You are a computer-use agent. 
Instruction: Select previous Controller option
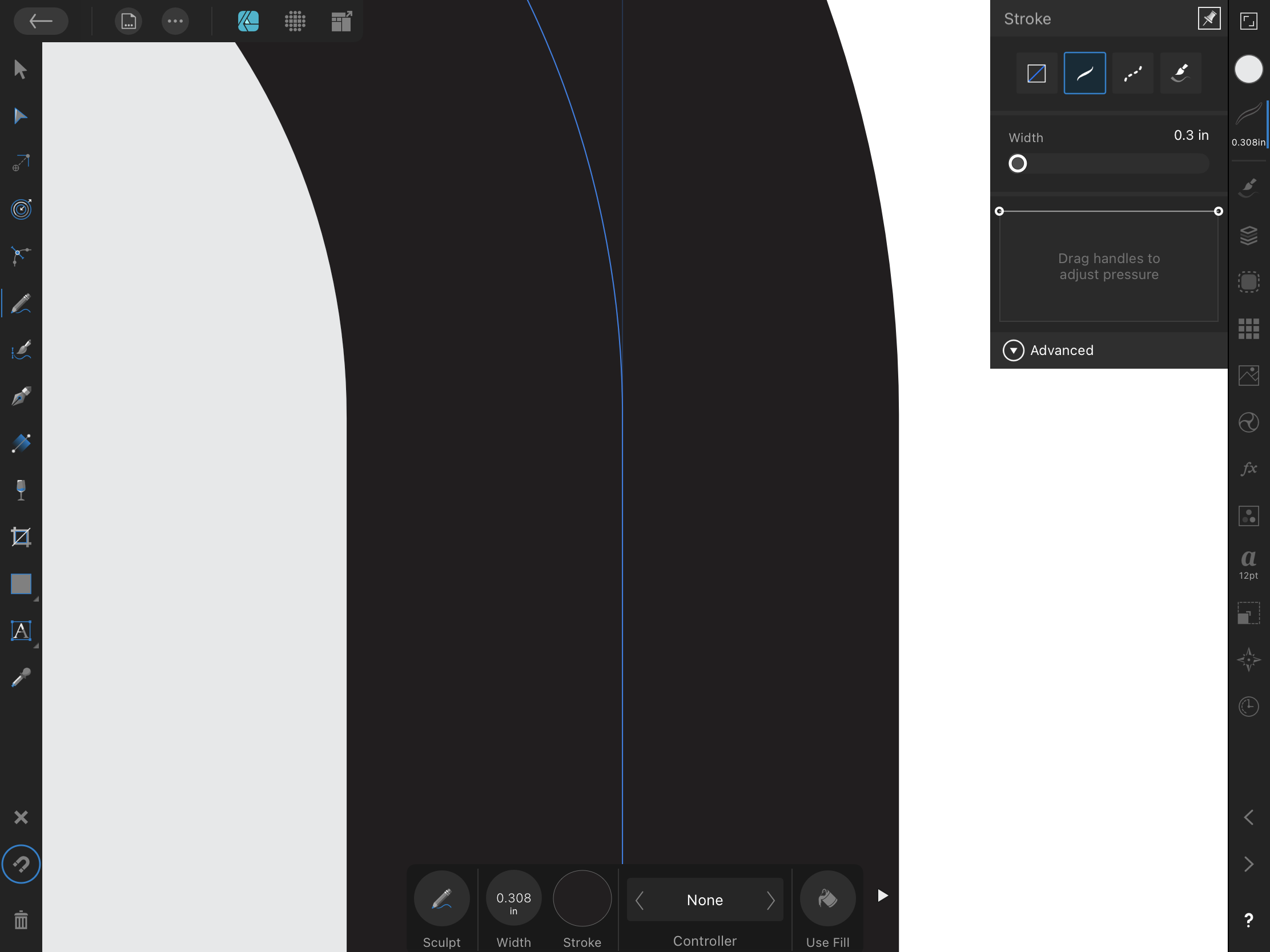[640, 901]
